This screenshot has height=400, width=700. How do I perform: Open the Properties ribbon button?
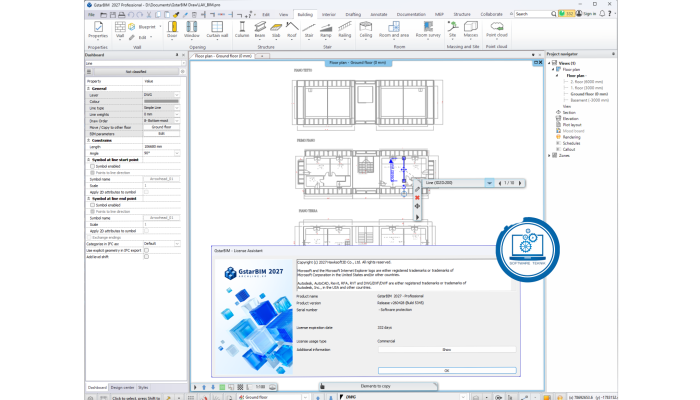coord(98,30)
